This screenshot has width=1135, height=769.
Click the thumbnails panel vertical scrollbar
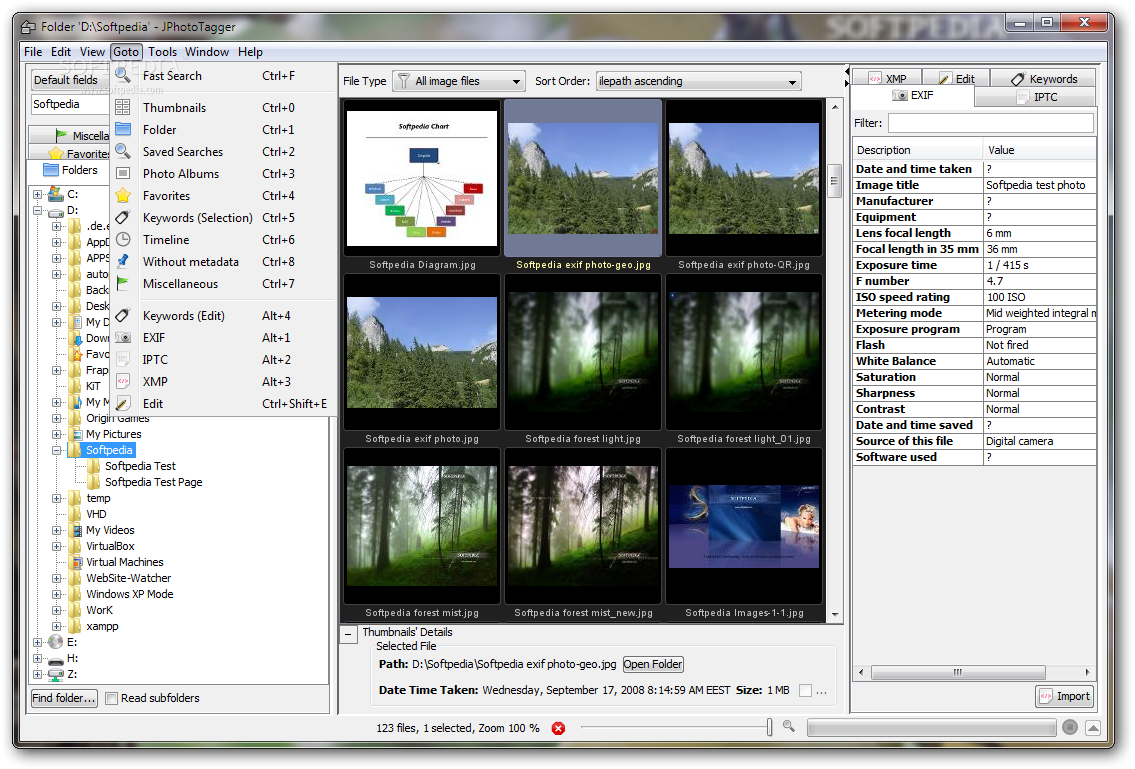click(x=835, y=181)
